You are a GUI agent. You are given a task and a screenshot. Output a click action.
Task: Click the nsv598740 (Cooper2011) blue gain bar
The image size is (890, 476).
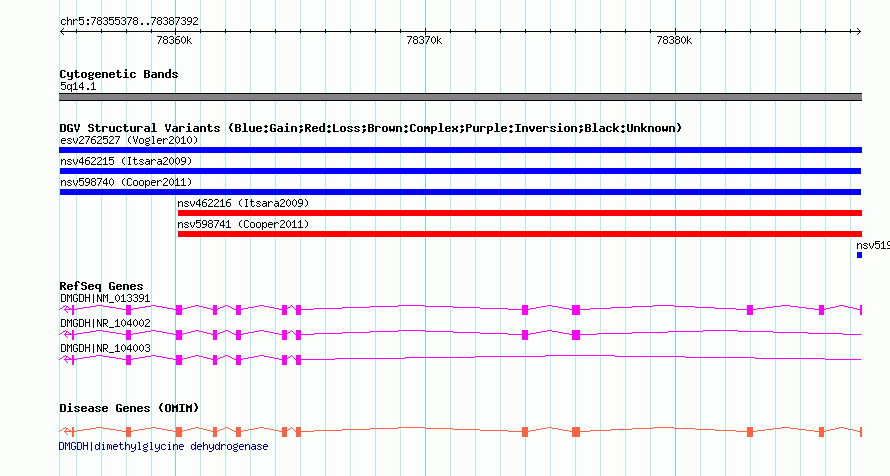460,192
